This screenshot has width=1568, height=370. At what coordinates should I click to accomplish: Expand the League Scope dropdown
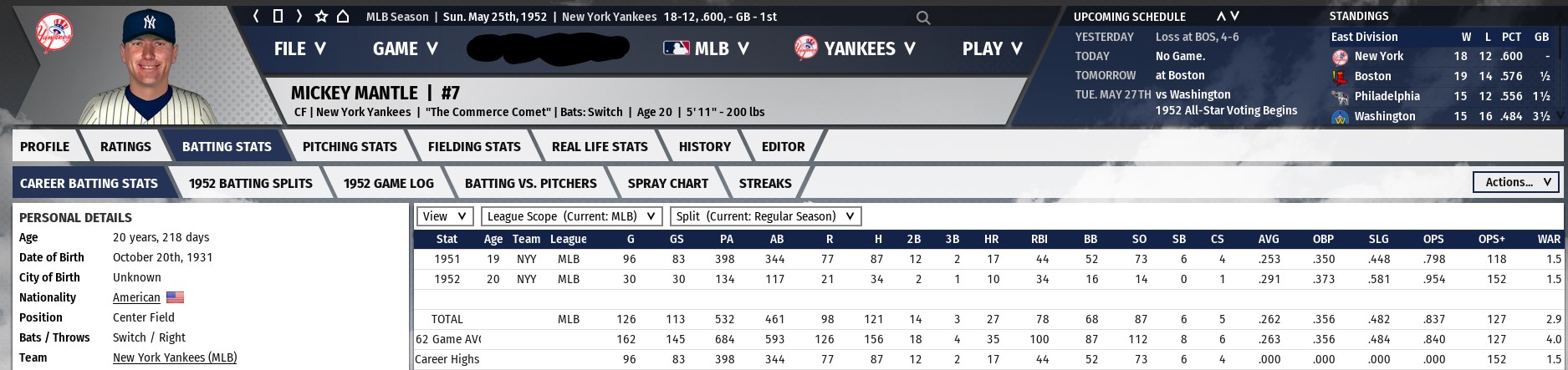(x=572, y=216)
